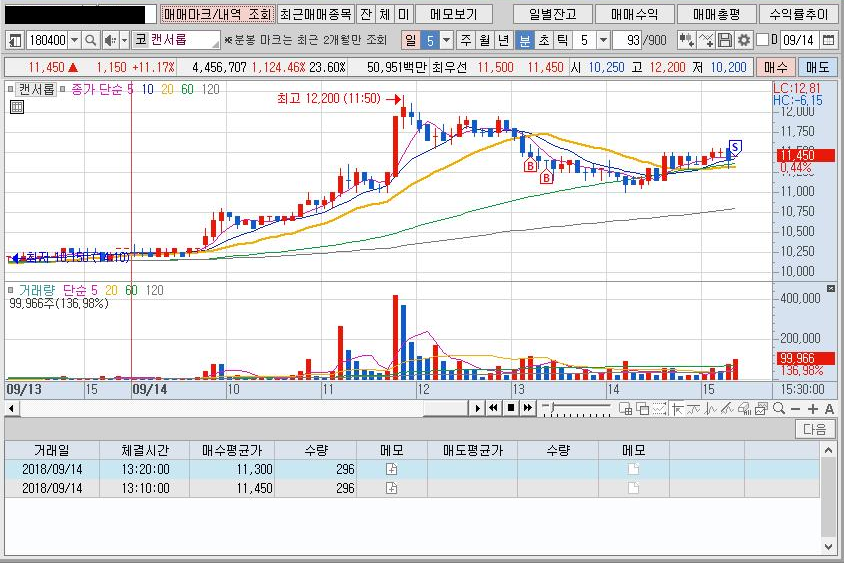Viewport: 844px width, 563px height.
Task: Save chart settings with the floppy icon
Action: pos(725,40)
